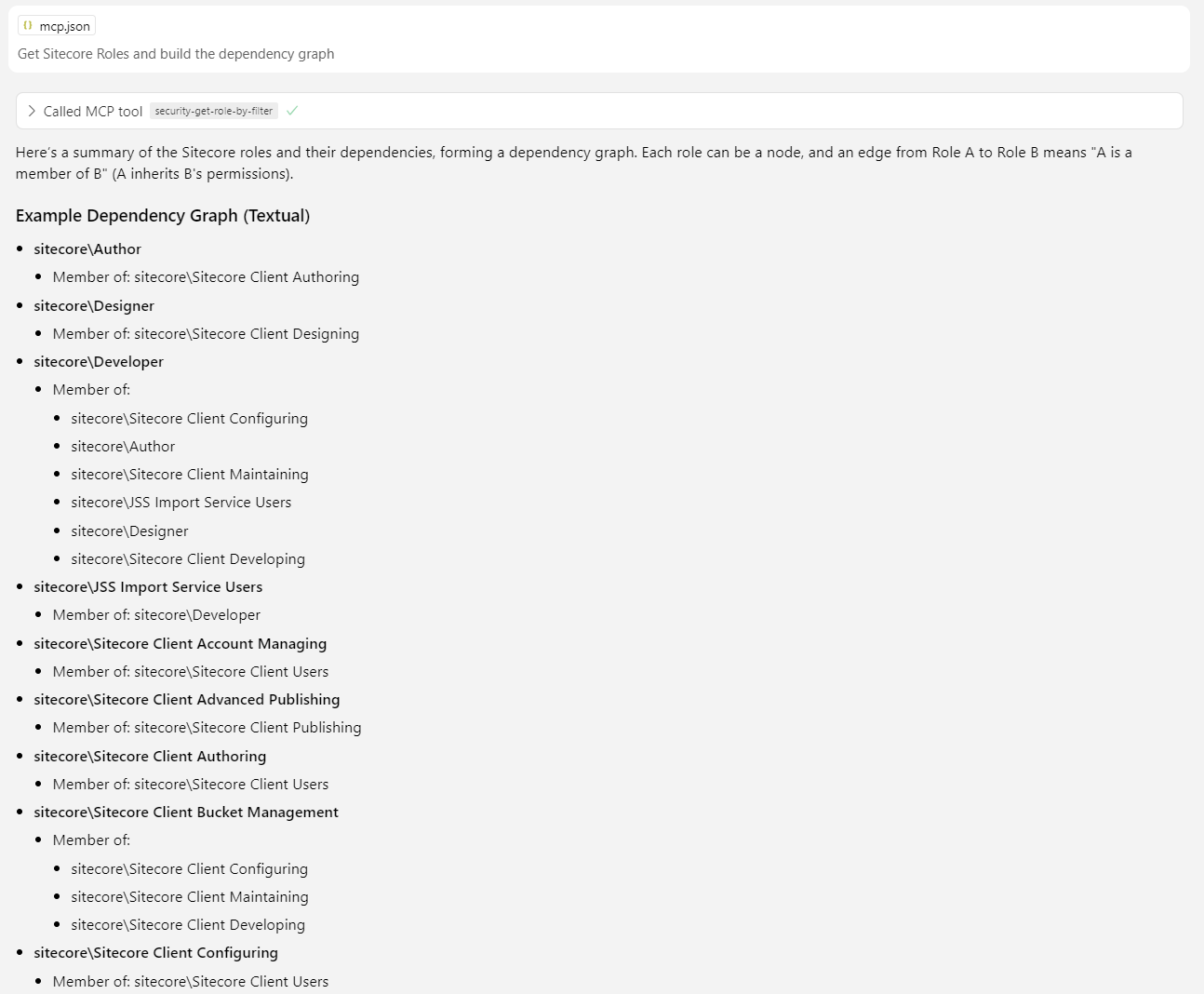Click the JSON braces icon beside mcp.json

pyautogui.click(x=28, y=26)
